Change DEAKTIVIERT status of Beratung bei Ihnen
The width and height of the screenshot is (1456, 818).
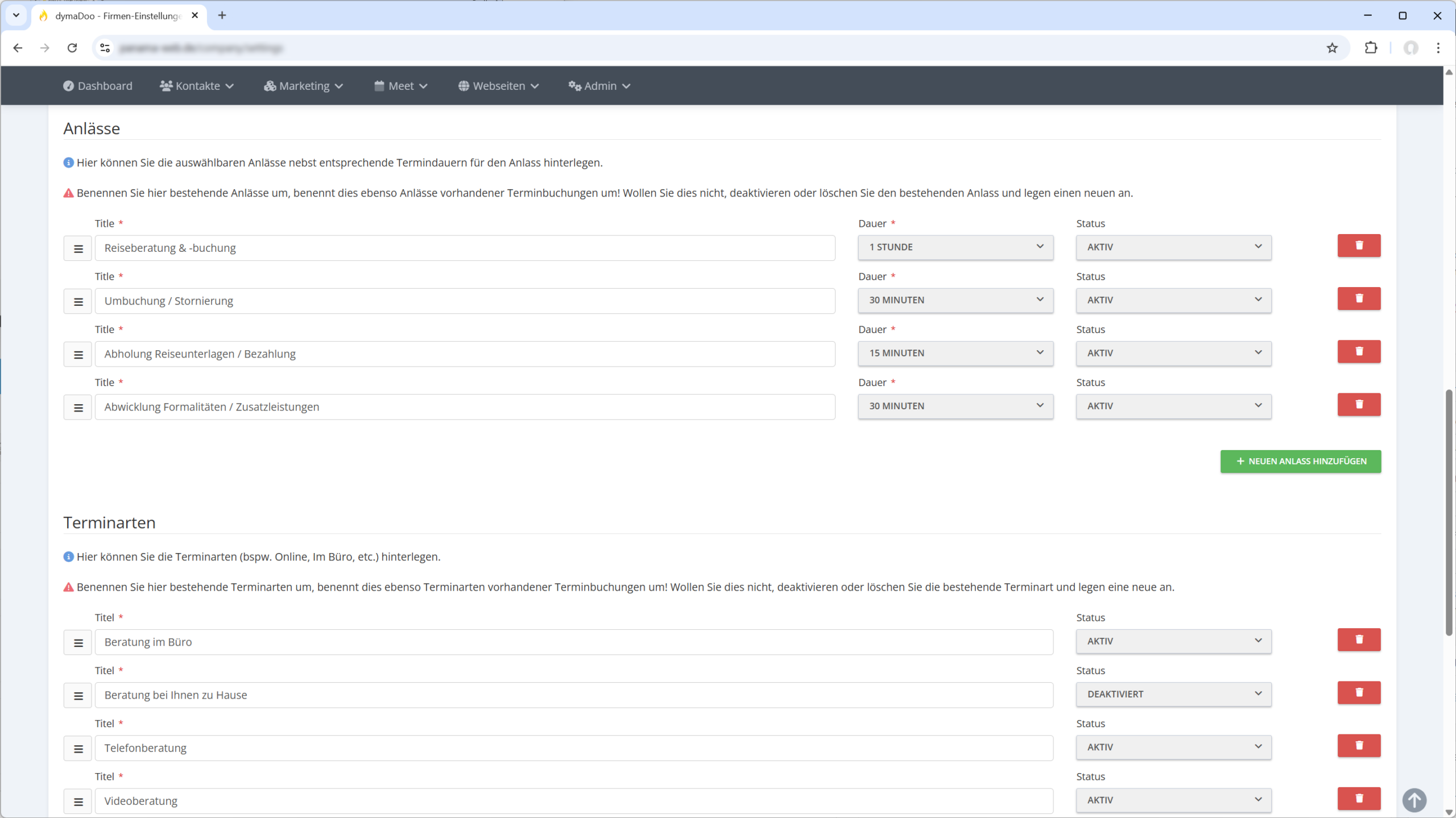click(x=1173, y=694)
